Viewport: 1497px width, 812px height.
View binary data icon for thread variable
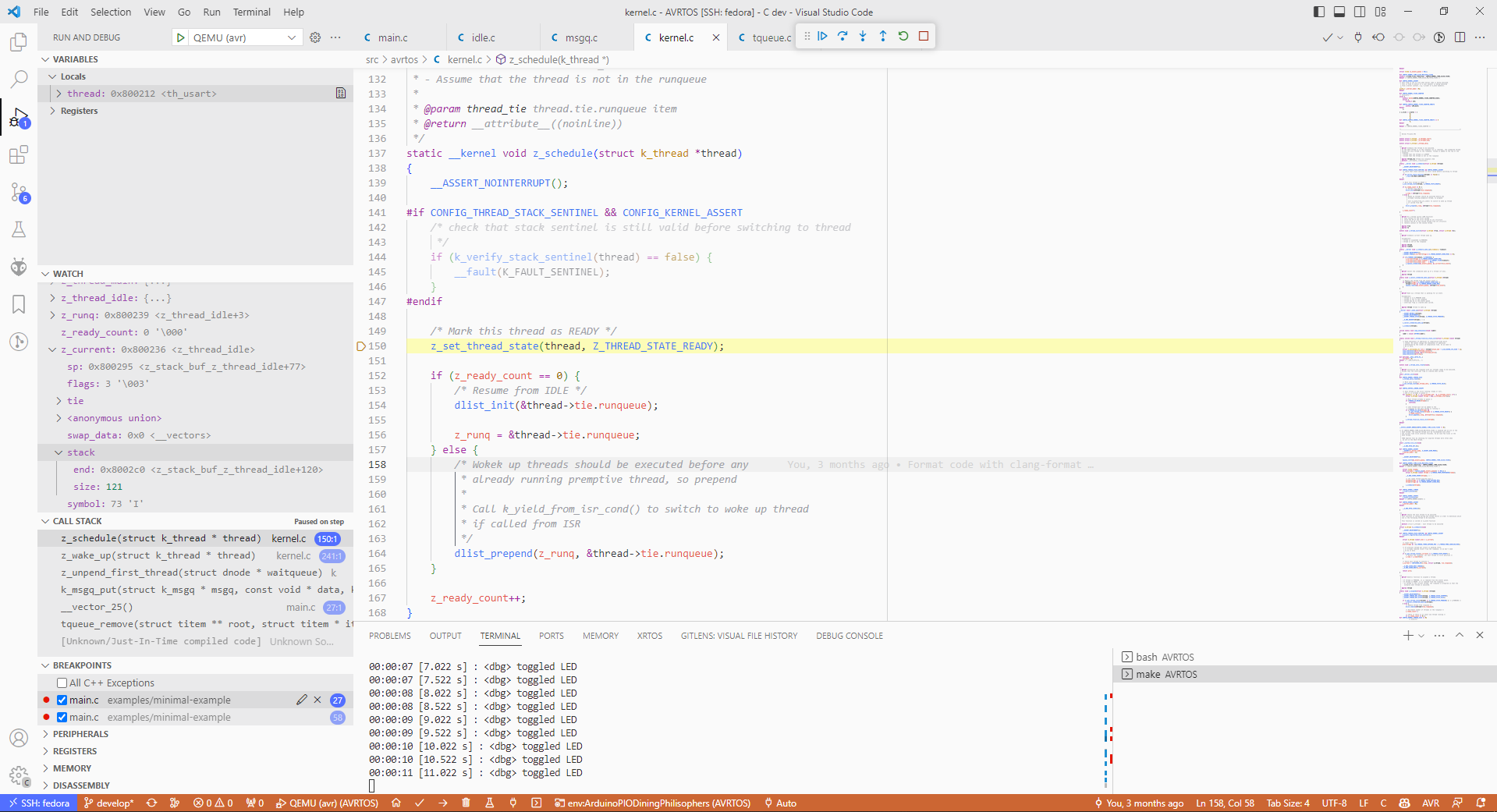[x=341, y=94]
